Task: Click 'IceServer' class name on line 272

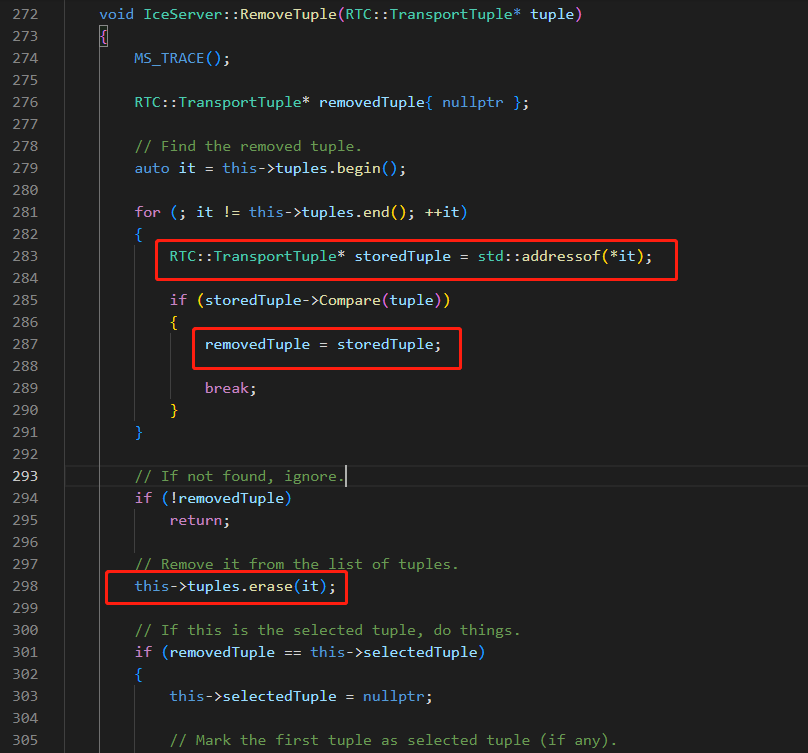Action: coord(182,14)
